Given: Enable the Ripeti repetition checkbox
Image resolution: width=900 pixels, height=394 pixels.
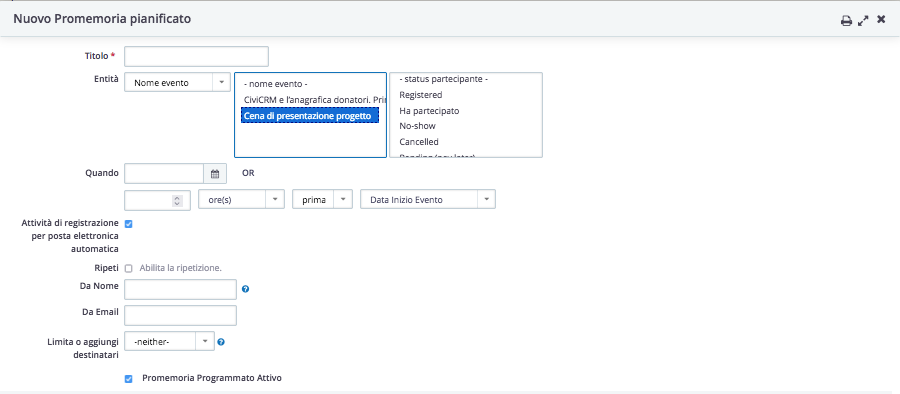Looking at the screenshot, I should tap(129, 268).
